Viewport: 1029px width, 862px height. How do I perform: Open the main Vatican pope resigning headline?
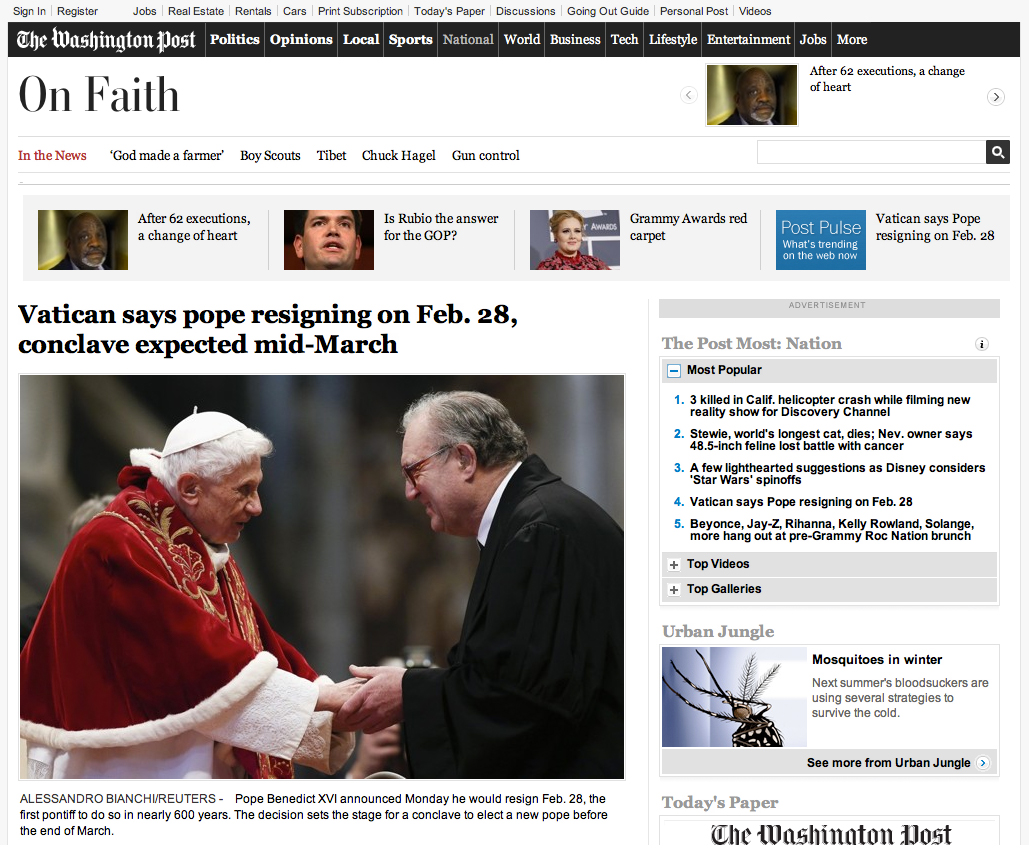point(268,329)
